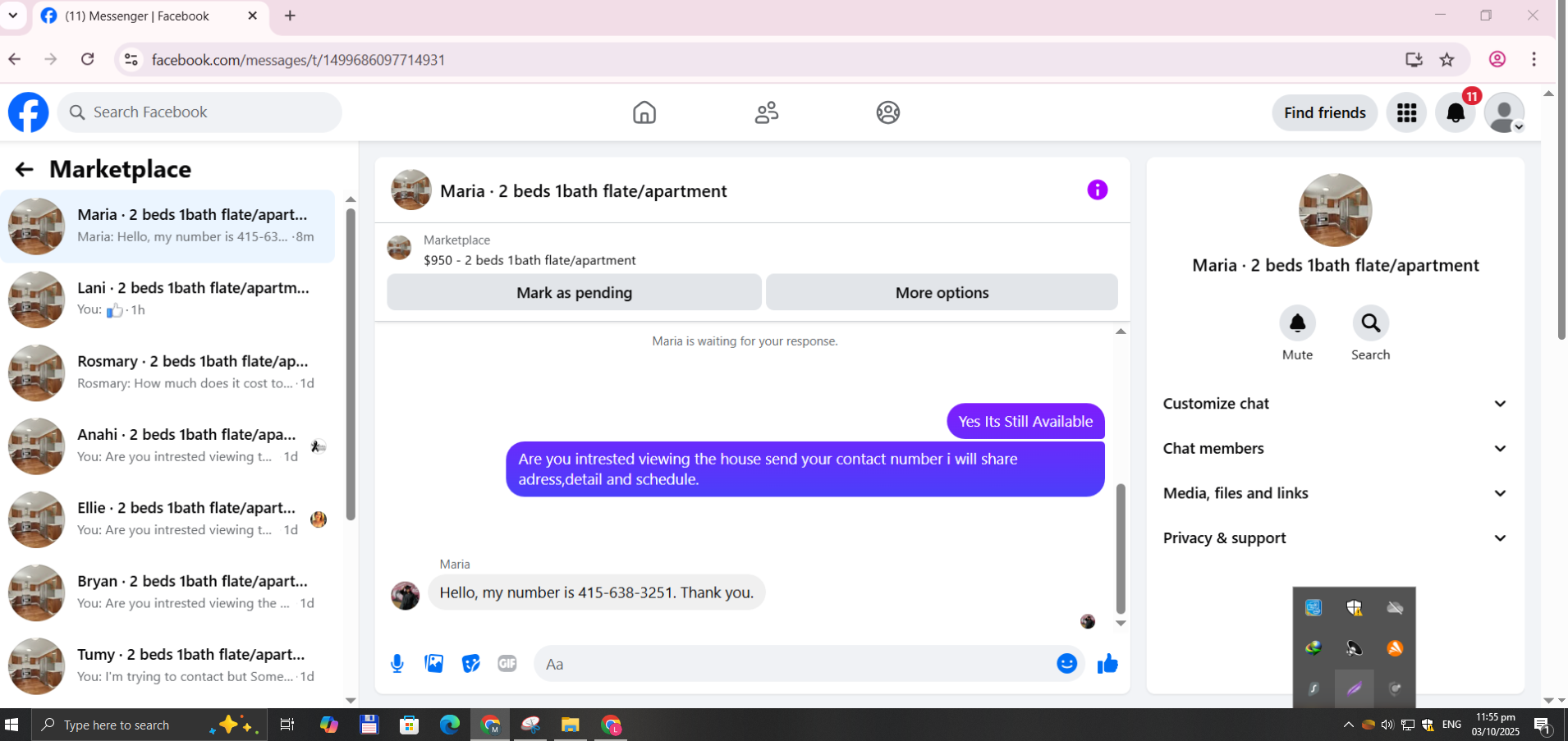Open a new browser tab
The height and width of the screenshot is (741, 1568).
coord(290,16)
